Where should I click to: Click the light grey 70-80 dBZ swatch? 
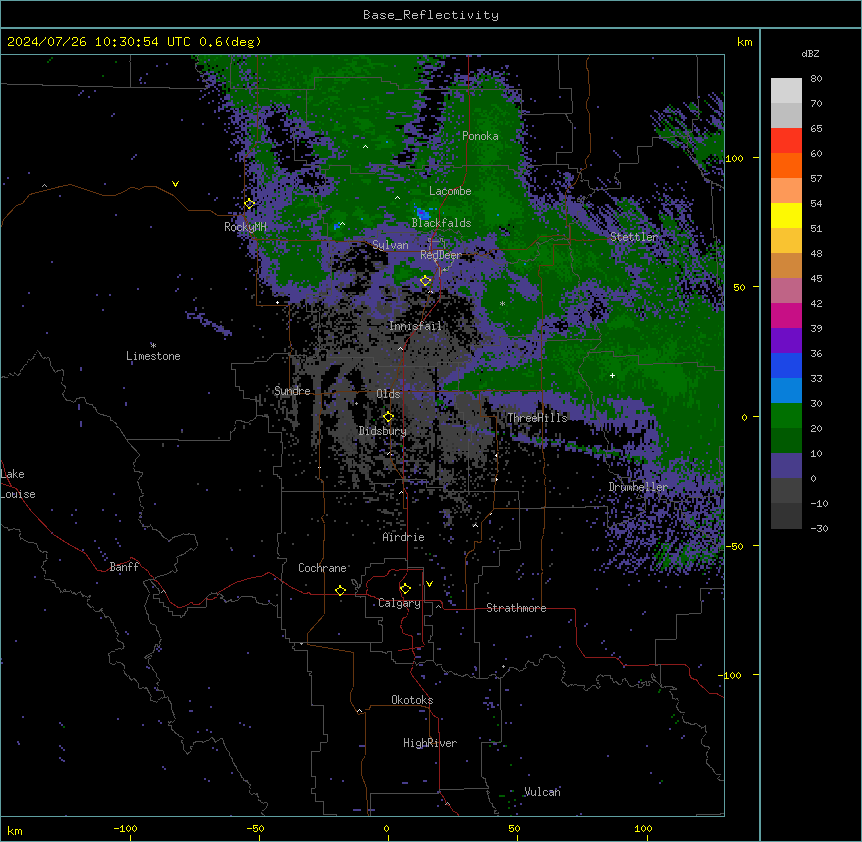786,90
